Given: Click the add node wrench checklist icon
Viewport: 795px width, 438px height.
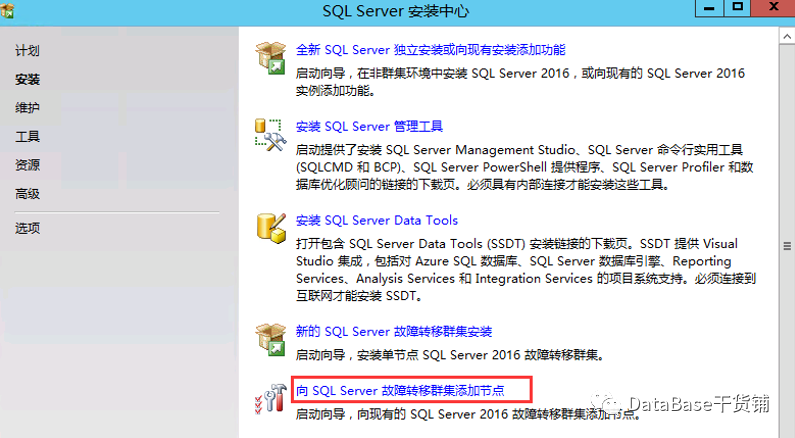Looking at the screenshot, I should [x=270, y=398].
